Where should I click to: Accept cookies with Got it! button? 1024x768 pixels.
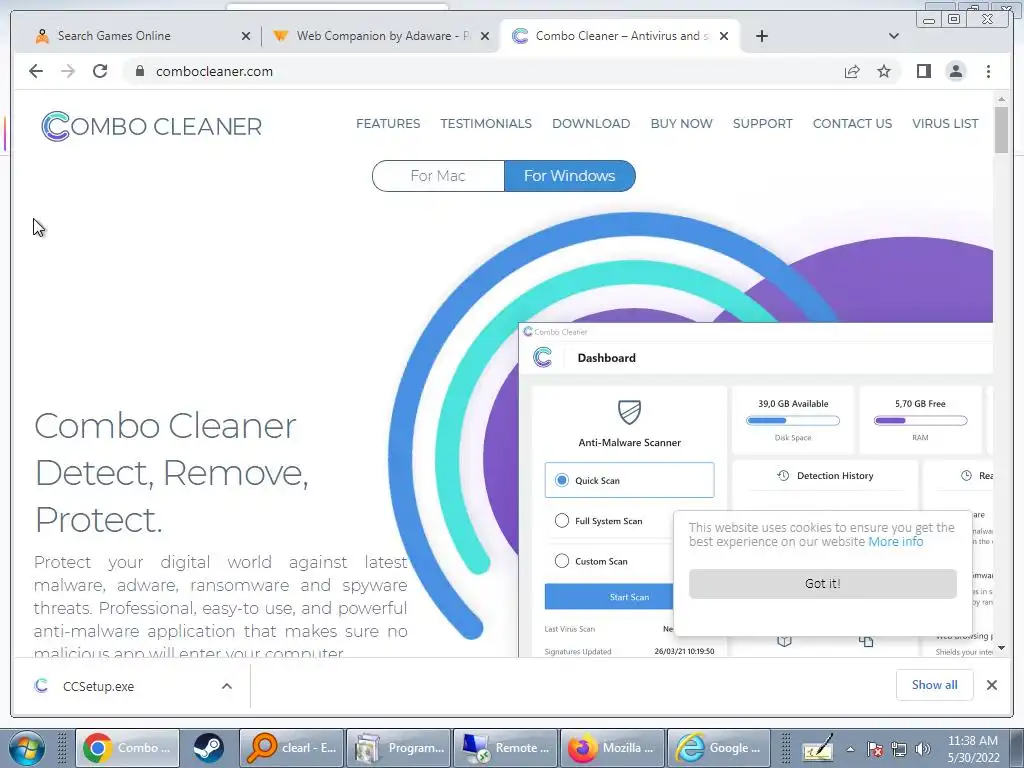pyautogui.click(x=822, y=583)
